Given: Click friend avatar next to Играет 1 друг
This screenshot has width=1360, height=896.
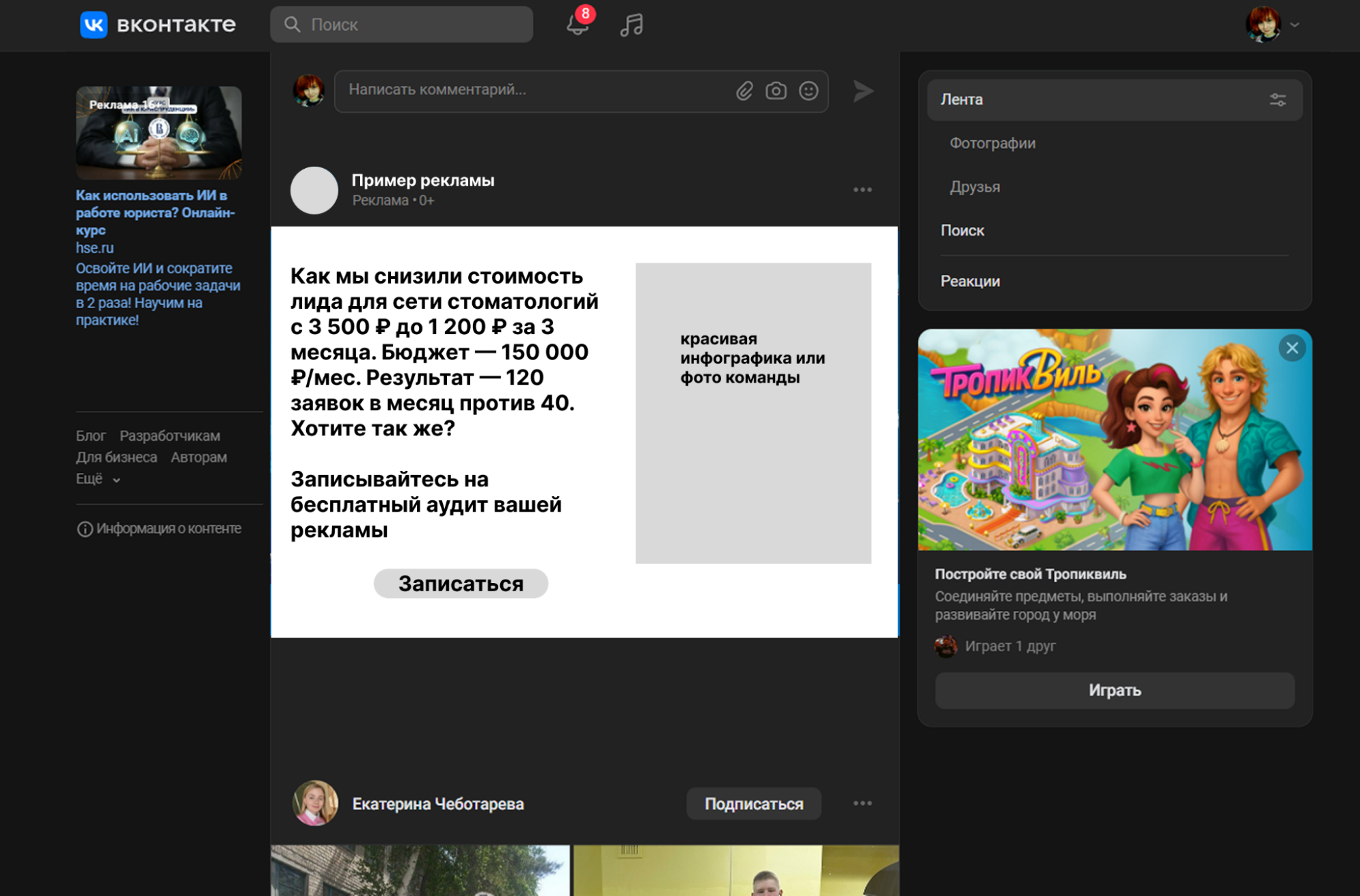Looking at the screenshot, I should (x=946, y=646).
